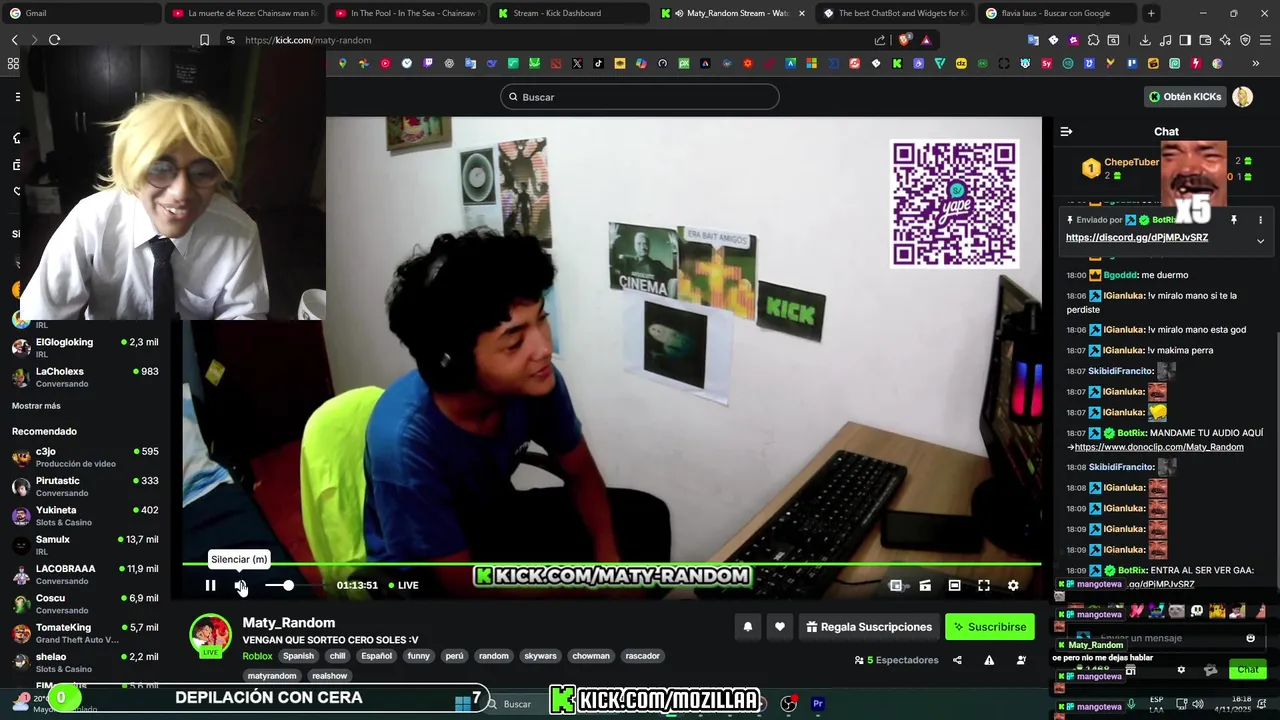Open Roblox category link
Viewport: 1280px width, 720px height.
click(x=257, y=656)
